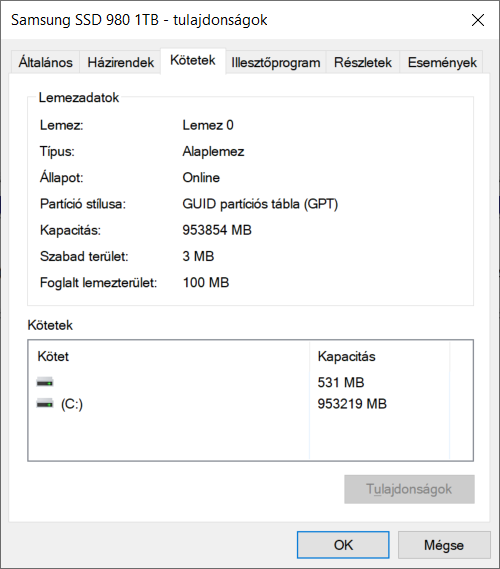Screen dimensions: 500x569
Task: Switch to the Általános tab
Action: [x=45, y=62]
